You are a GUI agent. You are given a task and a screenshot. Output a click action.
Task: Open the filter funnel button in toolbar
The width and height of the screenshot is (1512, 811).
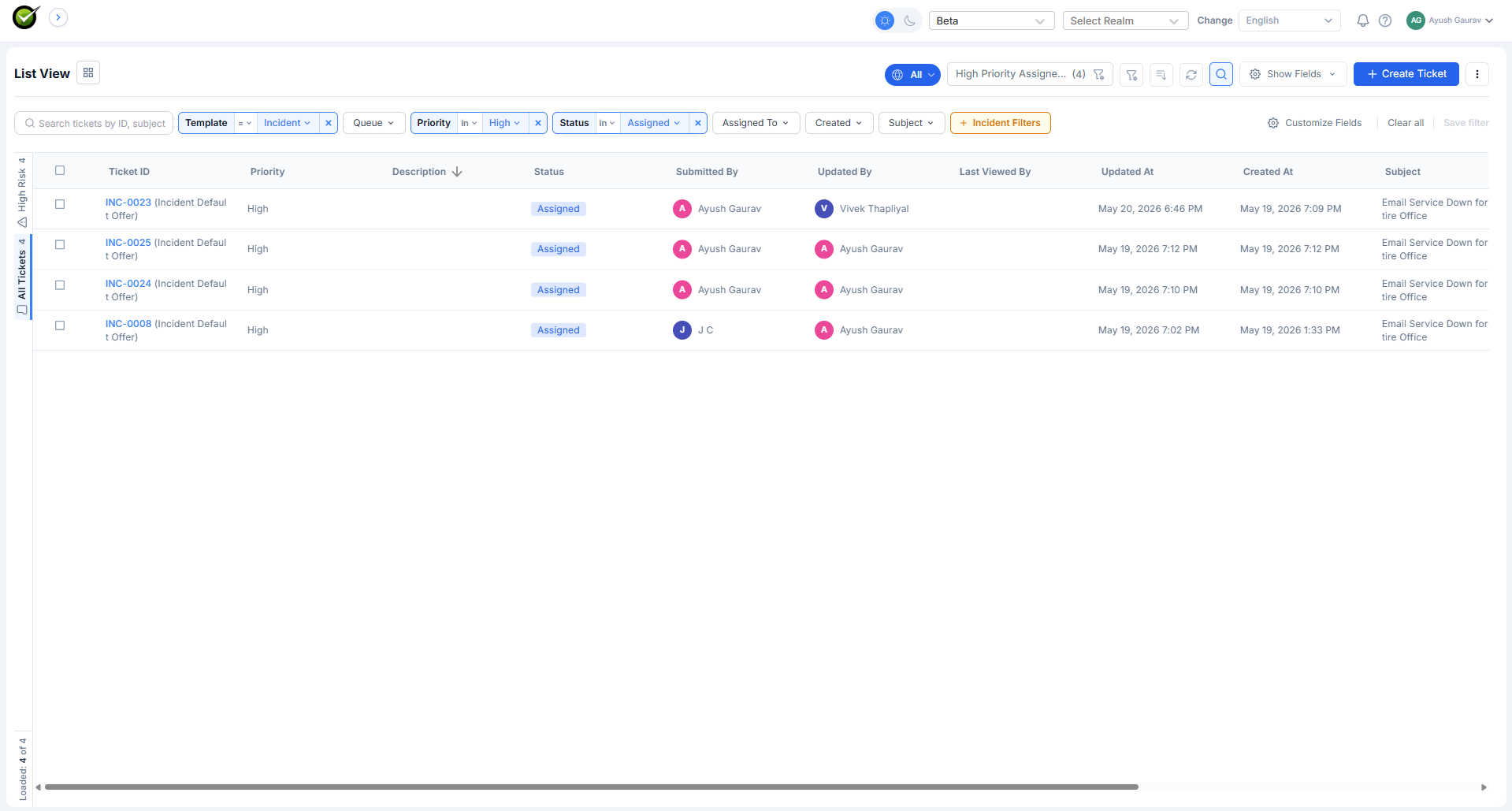(x=1131, y=75)
